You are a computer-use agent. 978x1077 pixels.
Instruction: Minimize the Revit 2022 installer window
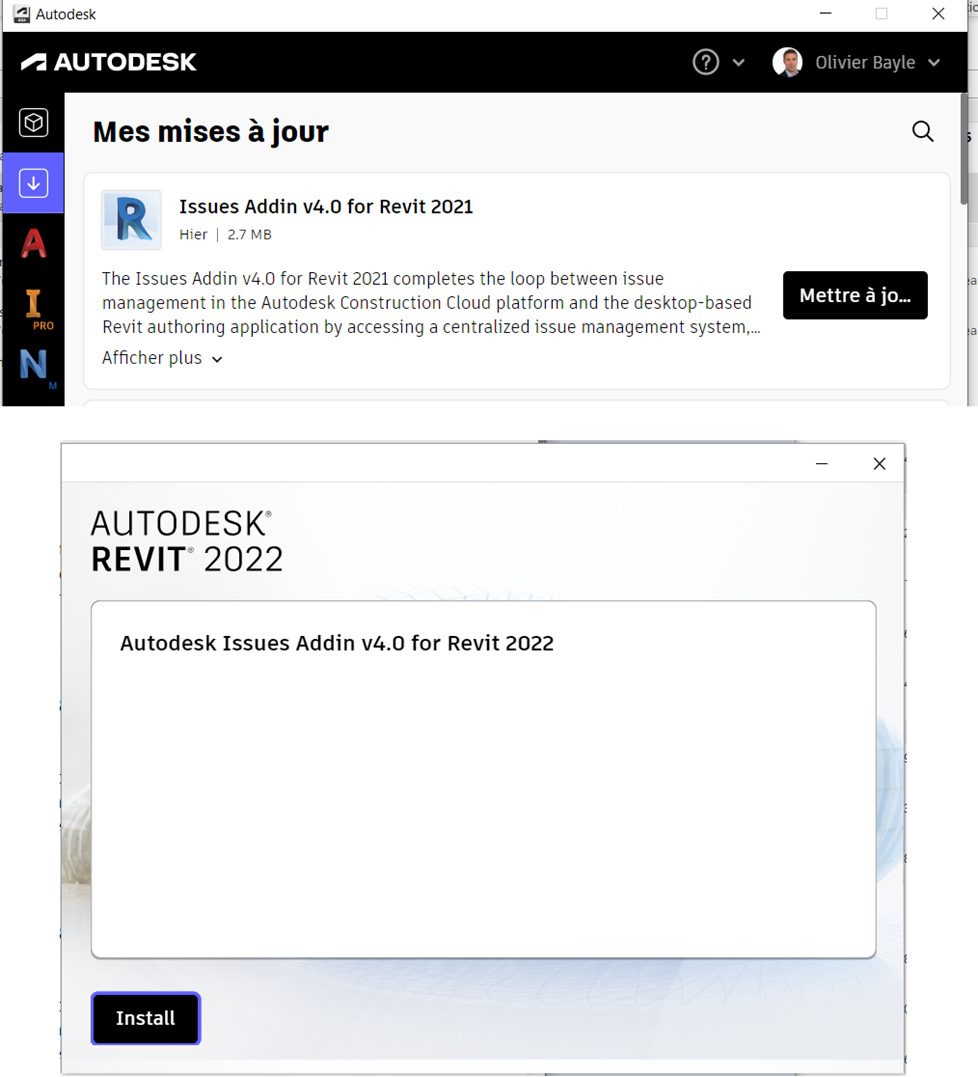pos(821,464)
